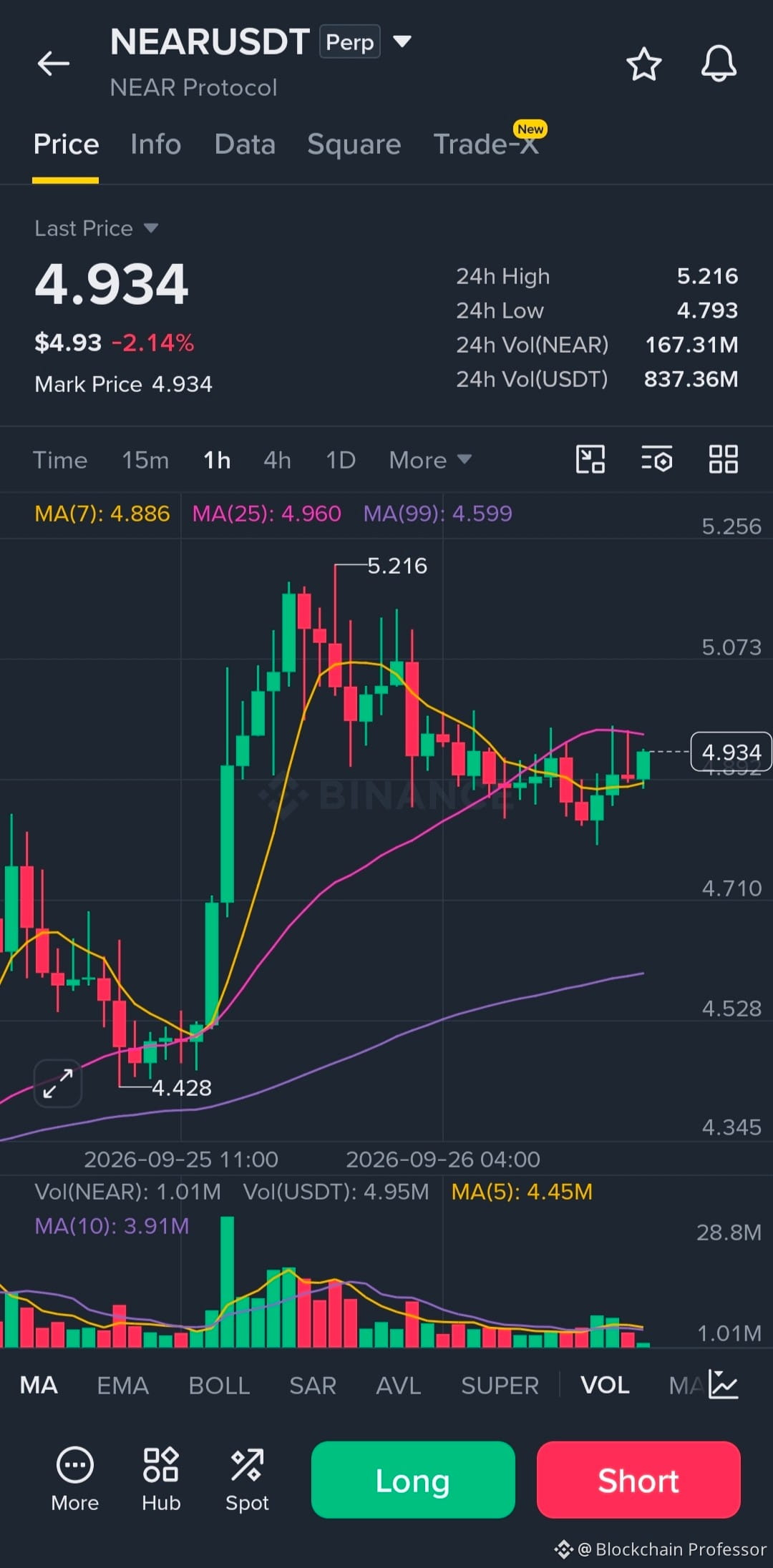This screenshot has width=773, height=1568.
Task: Expand chart to fullscreen with arrows icon
Action: [x=58, y=1084]
